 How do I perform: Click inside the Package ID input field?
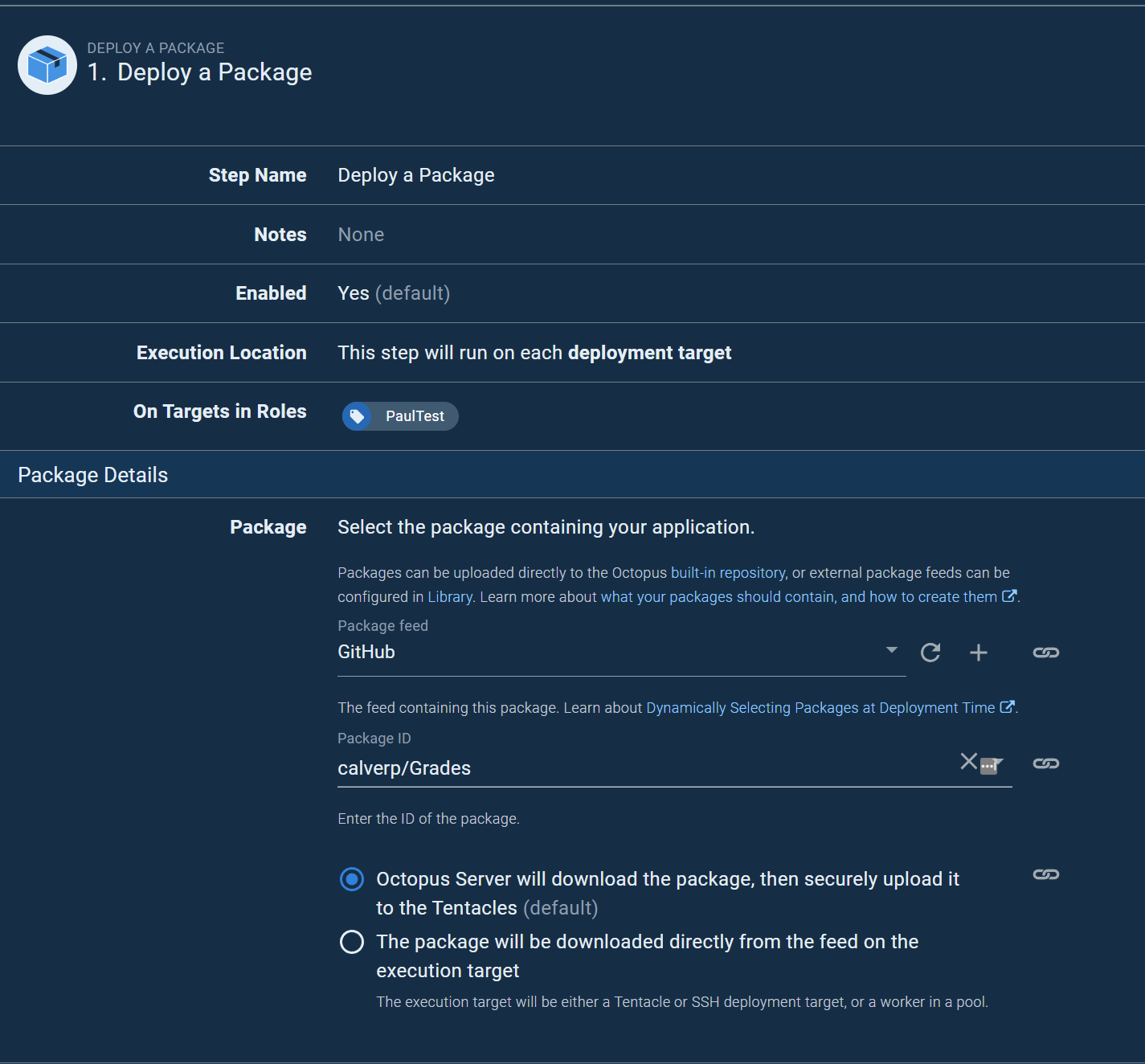point(562,767)
